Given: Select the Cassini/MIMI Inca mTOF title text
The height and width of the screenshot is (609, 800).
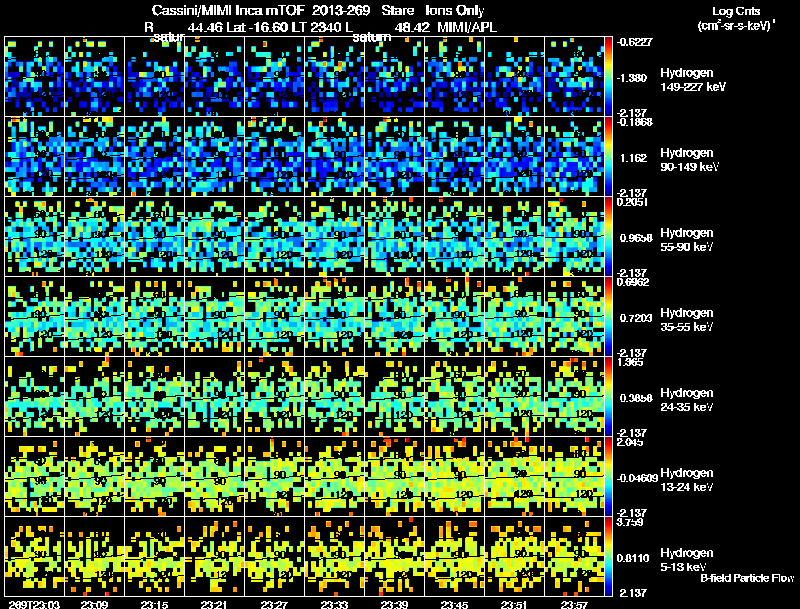Looking at the screenshot, I should pos(228,10).
